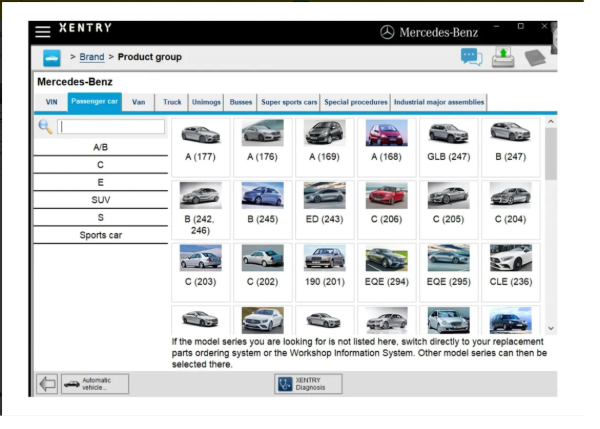Choose the Sports car category
The width and height of the screenshot is (600, 429).
(100, 235)
